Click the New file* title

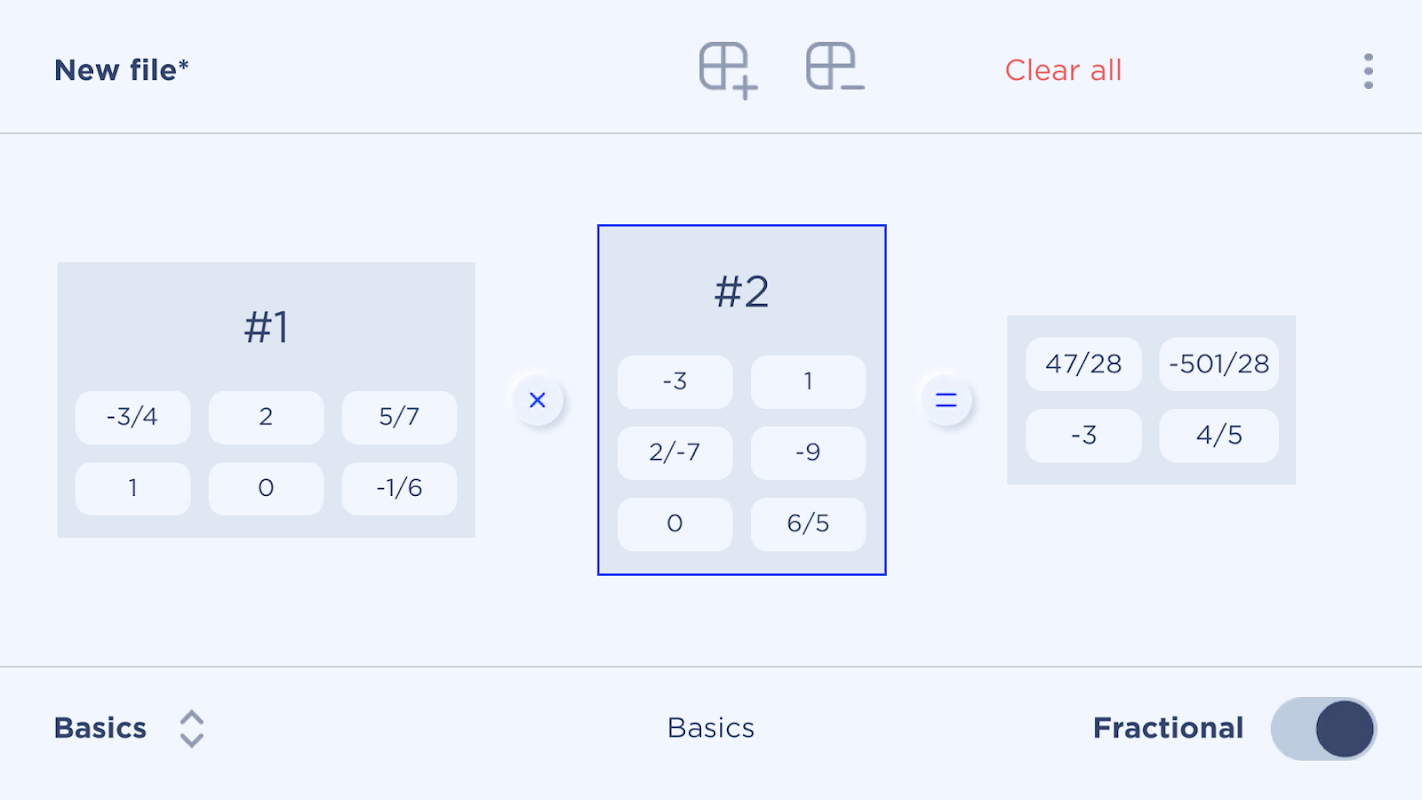click(122, 70)
